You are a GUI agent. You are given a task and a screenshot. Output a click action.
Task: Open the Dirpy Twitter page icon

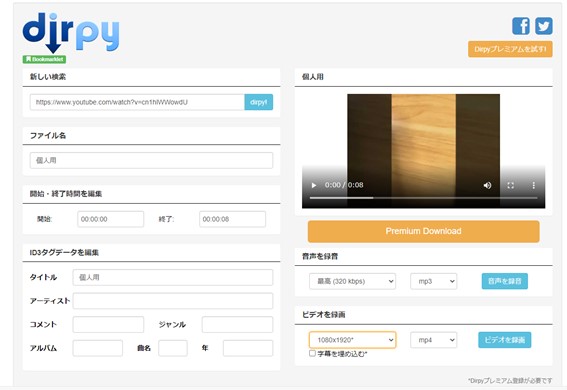[543, 26]
